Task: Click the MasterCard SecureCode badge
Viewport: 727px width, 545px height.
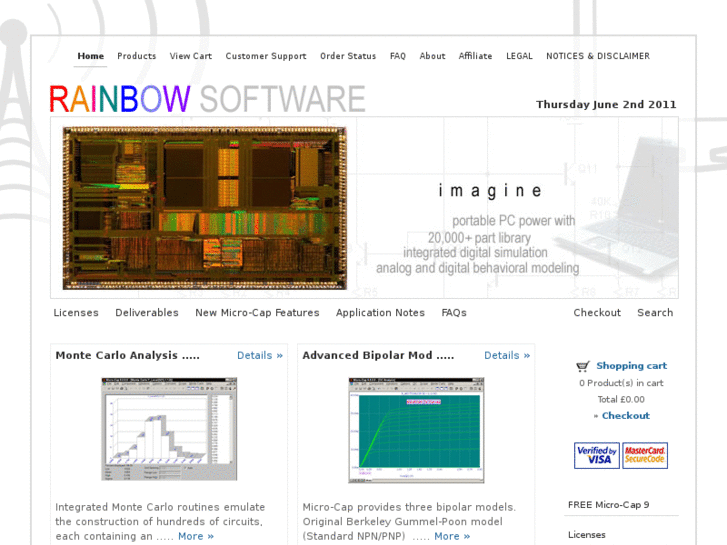Action: tap(645, 455)
